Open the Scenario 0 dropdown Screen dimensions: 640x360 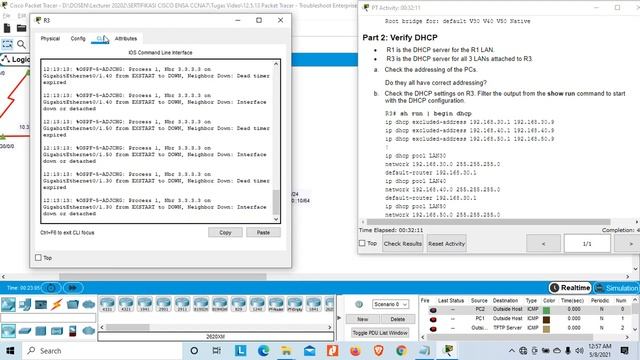pos(390,304)
